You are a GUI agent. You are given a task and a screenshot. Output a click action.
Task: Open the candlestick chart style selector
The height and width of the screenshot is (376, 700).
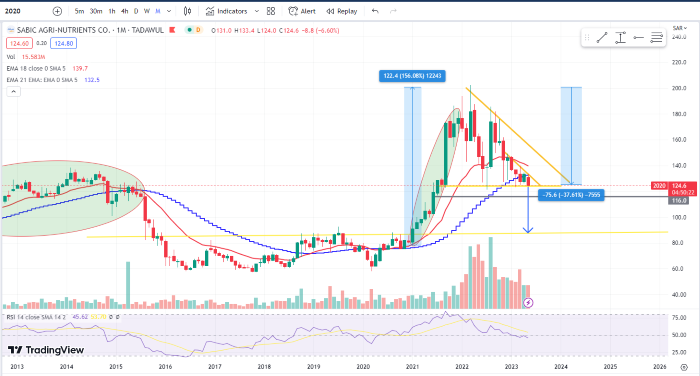[x=188, y=11]
